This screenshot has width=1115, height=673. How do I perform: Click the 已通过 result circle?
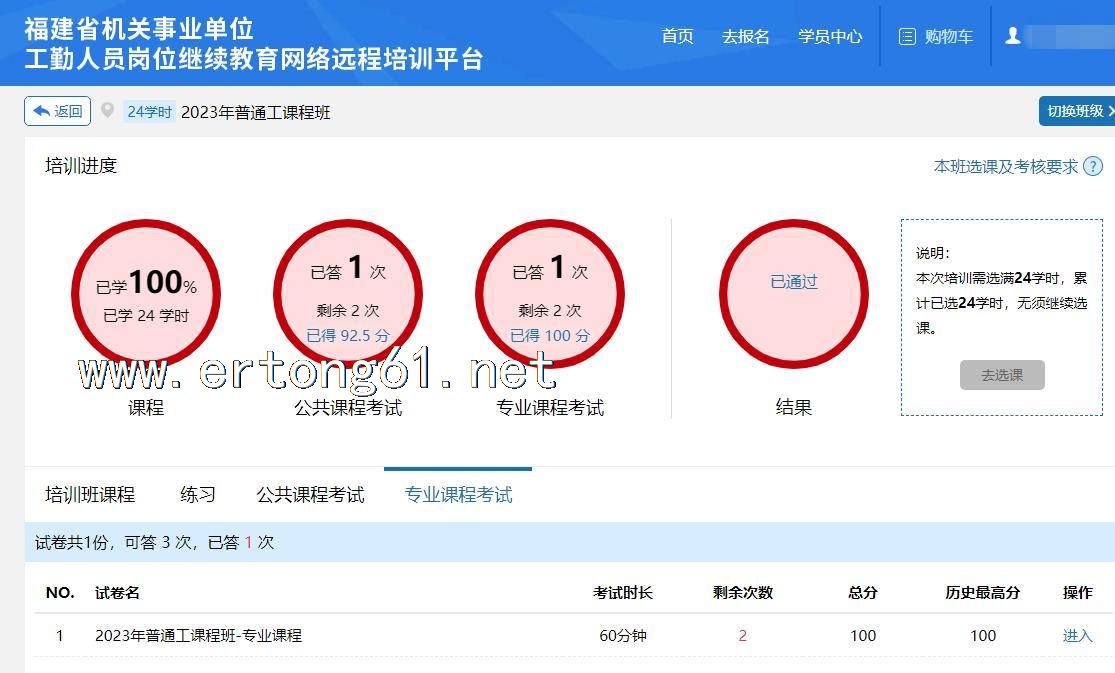[x=793, y=283]
